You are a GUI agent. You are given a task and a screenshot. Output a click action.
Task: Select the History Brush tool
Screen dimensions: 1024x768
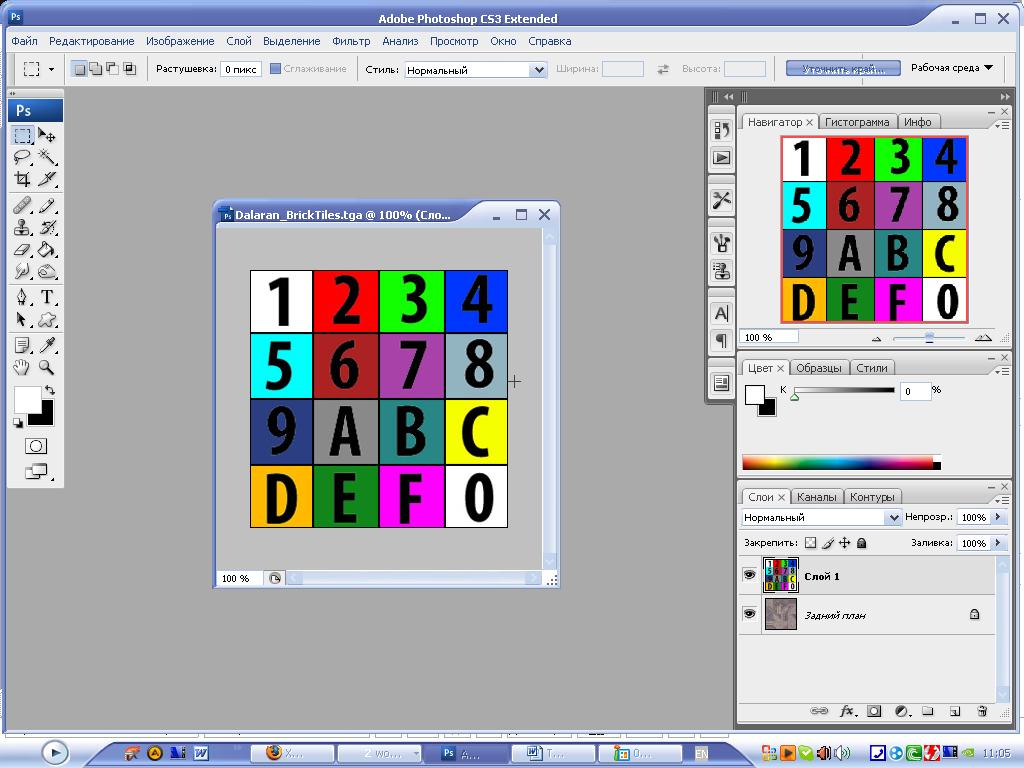tap(47, 227)
